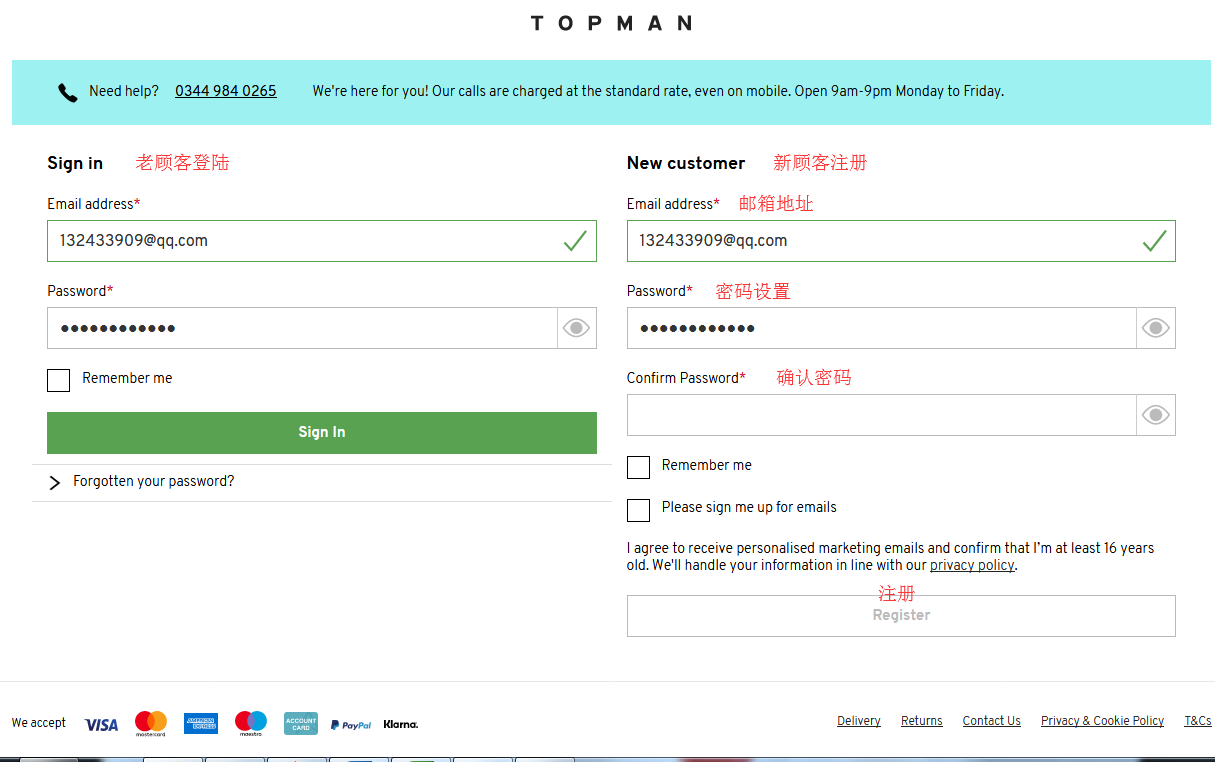Viewport: 1215px width, 762px height.
Task: Click the TOPMAN logo at top
Action: pos(610,23)
